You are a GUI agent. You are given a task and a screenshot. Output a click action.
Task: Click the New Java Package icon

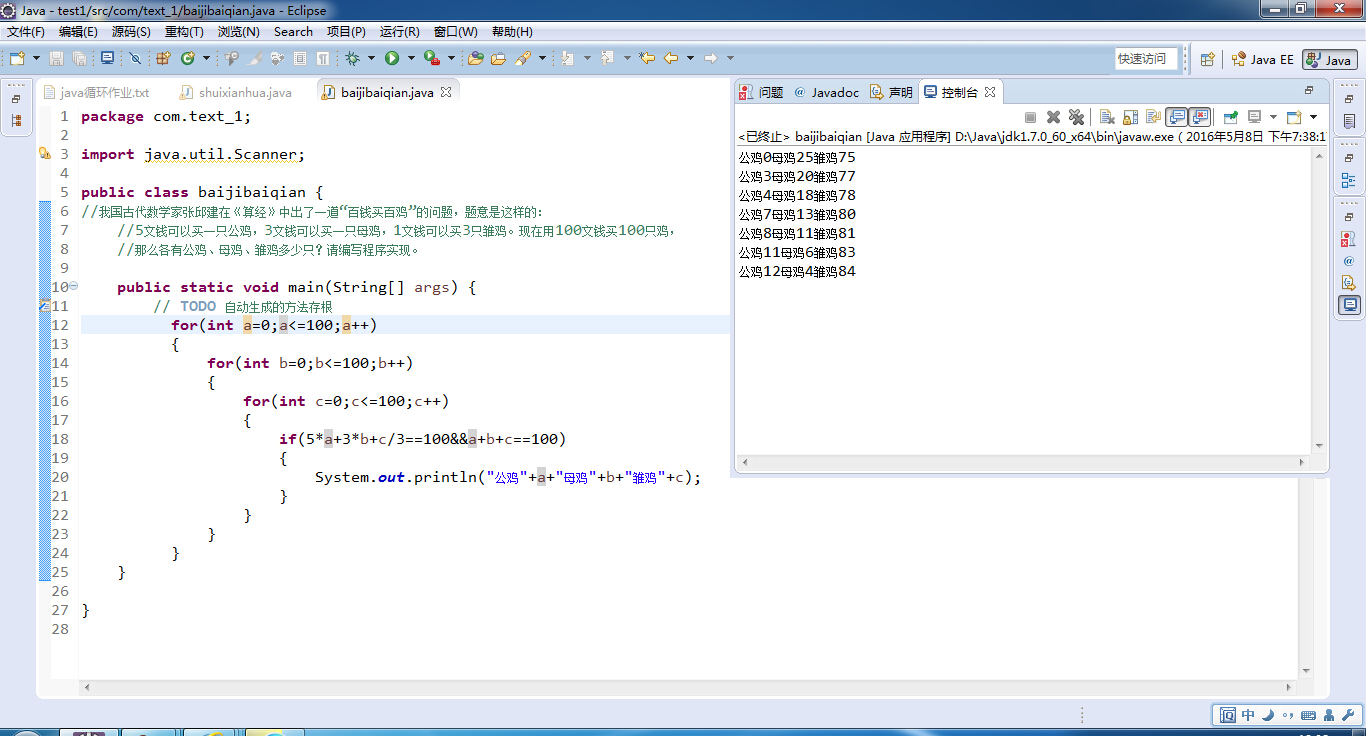pos(163,58)
